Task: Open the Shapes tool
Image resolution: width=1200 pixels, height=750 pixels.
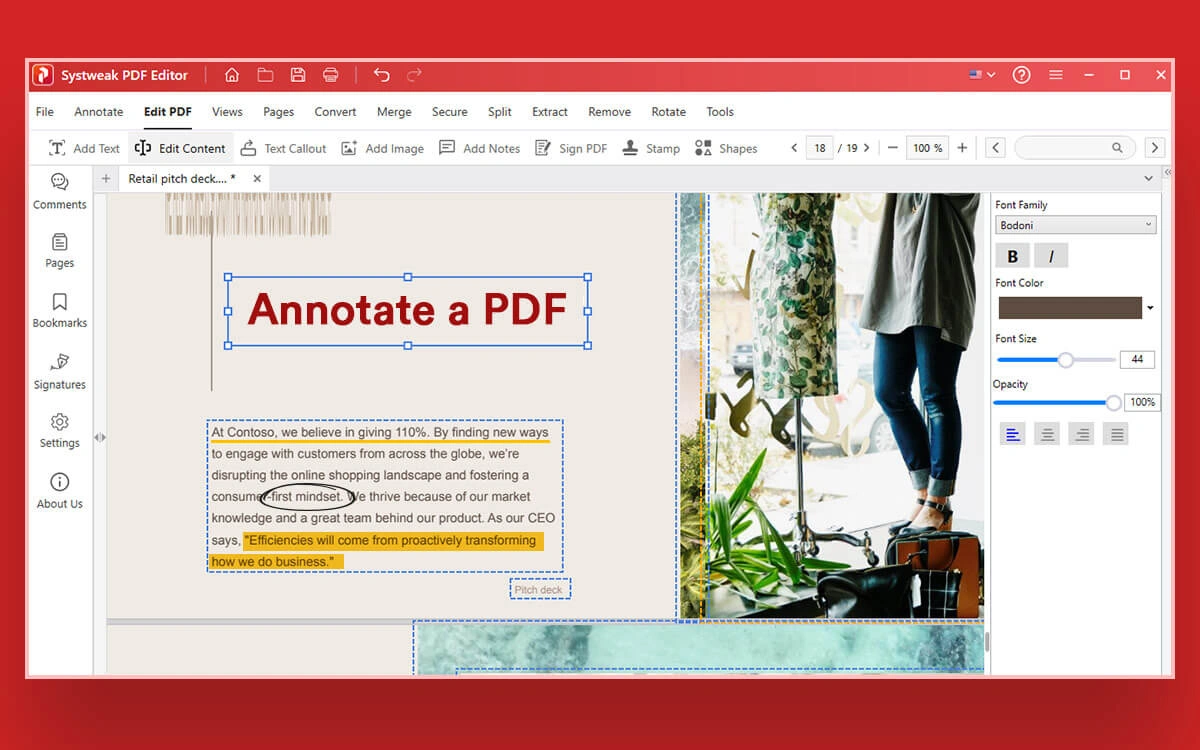Action: pos(726,148)
